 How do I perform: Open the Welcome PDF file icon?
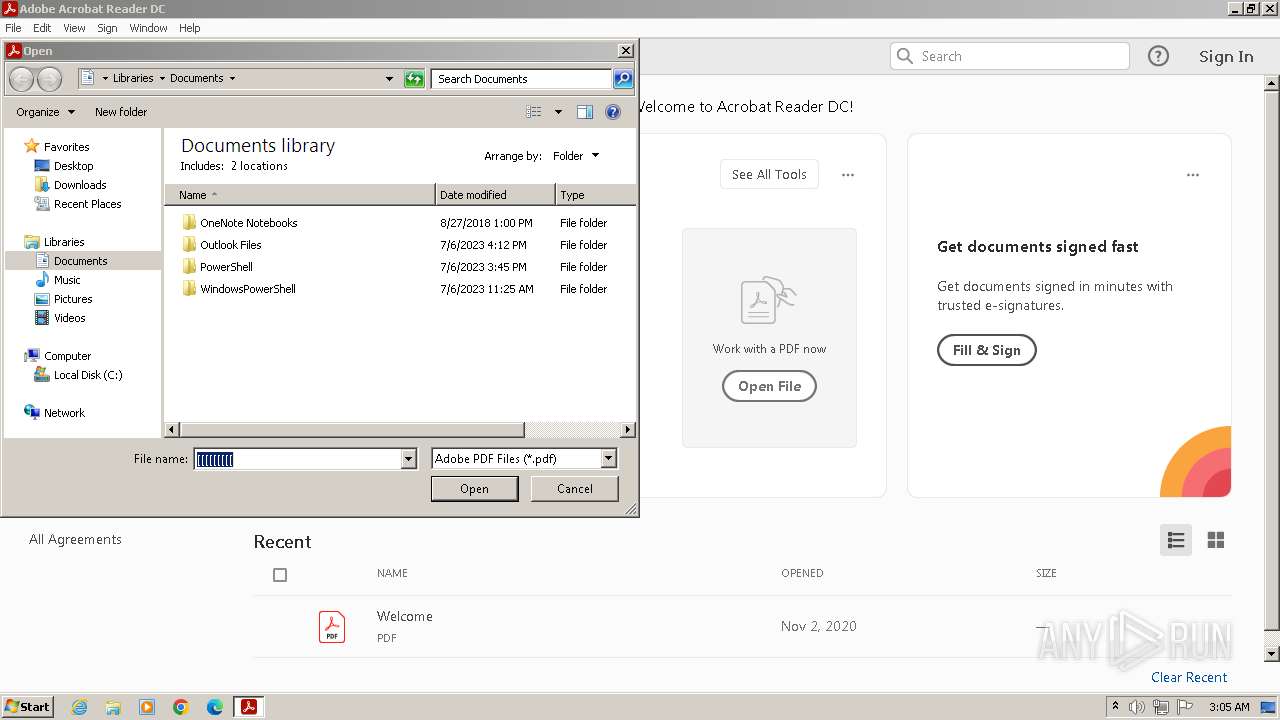tap(332, 627)
